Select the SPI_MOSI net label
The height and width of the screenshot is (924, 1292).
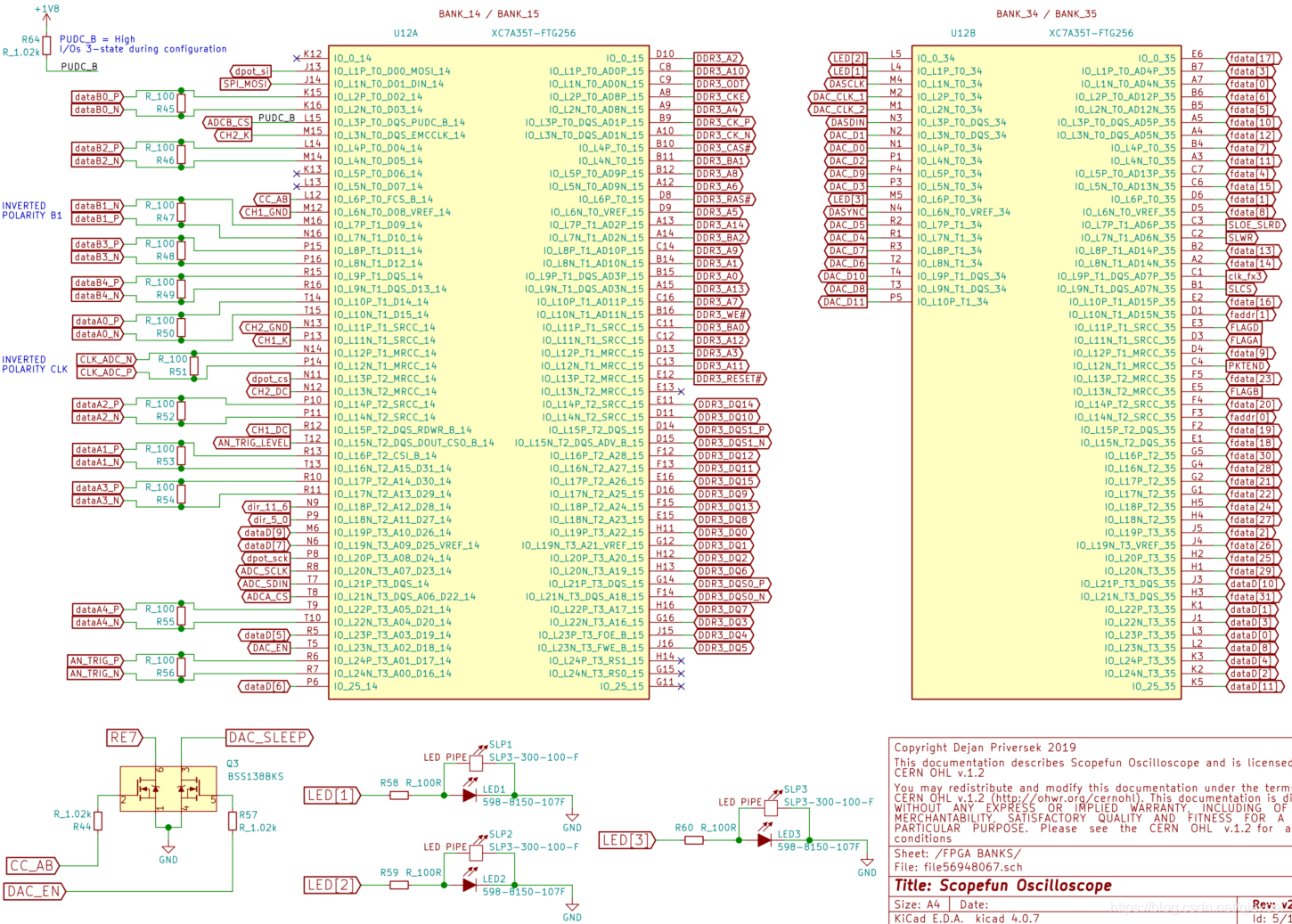pyautogui.click(x=246, y=84)
